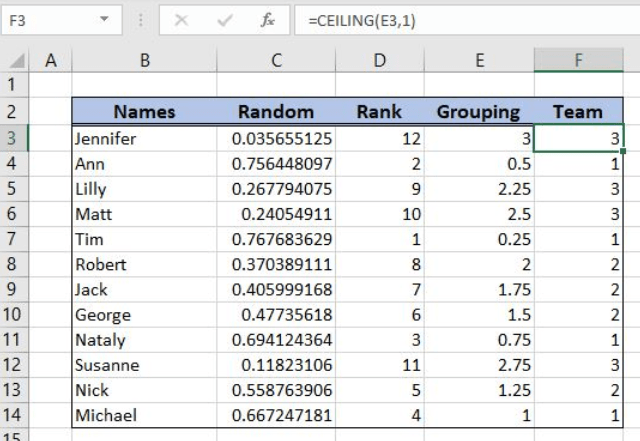Open the Name Box dropdown arrow

pyautogui.click(x=104, y=19)
